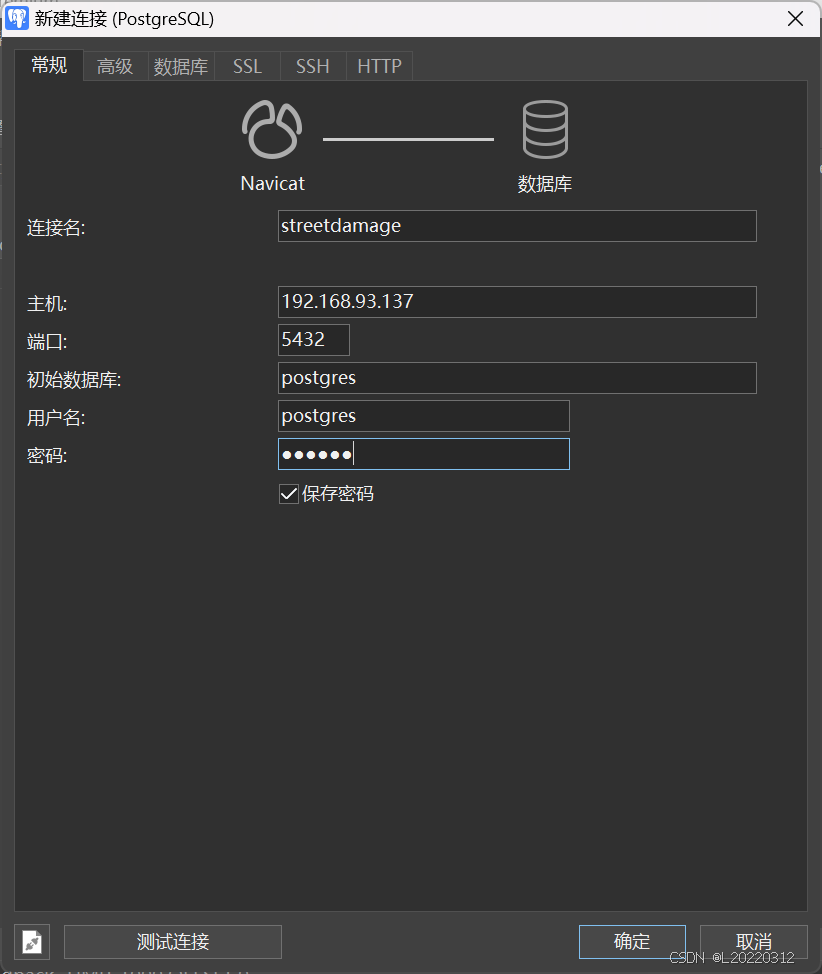Click the 测试连接 button

pyautogui.click(x=172, y=941)
